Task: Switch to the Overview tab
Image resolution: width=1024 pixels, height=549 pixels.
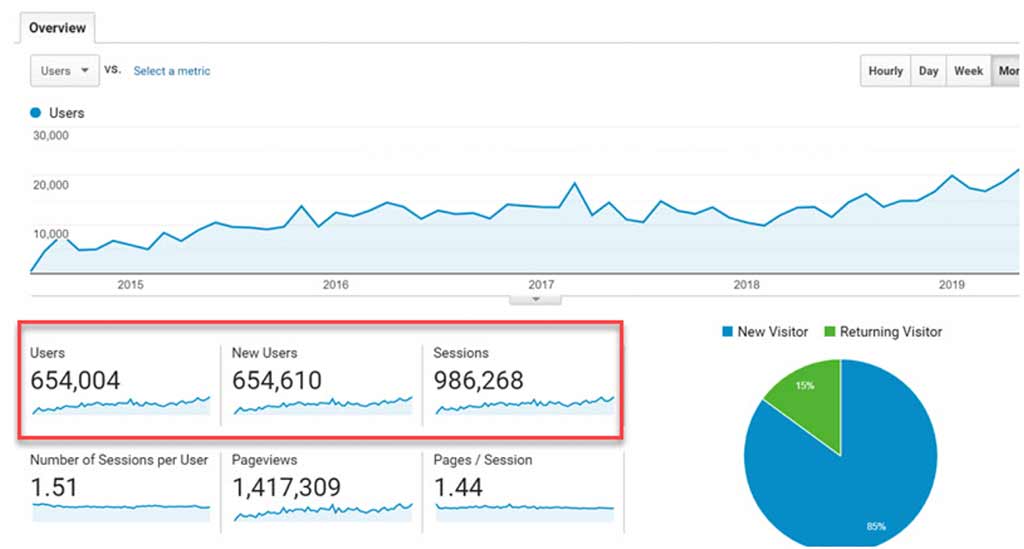Action: (x=57, y=28)
